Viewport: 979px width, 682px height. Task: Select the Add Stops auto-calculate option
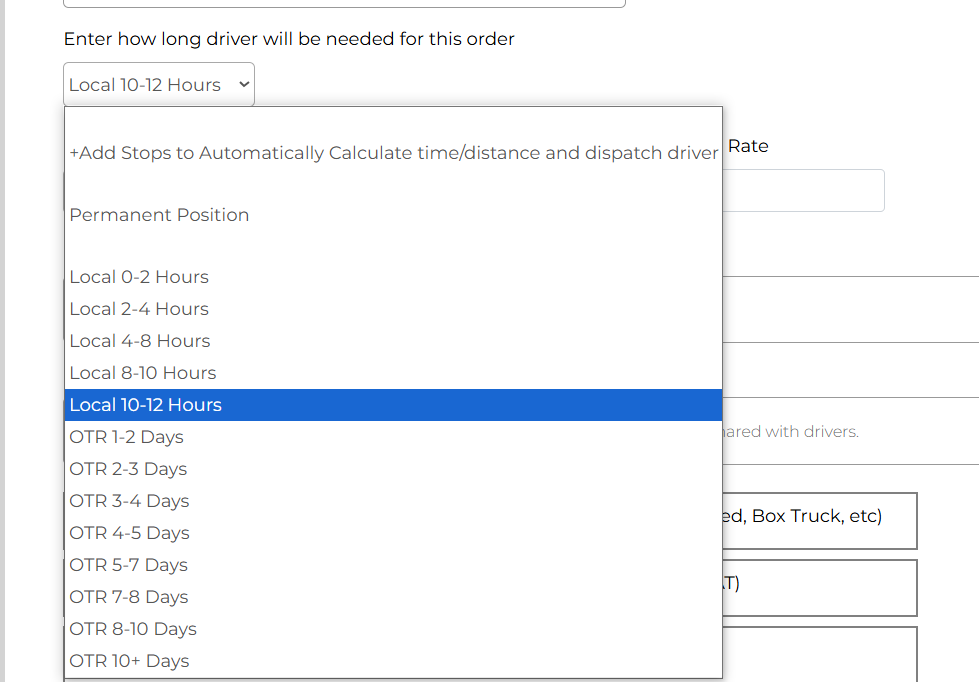tap(393, 153)
